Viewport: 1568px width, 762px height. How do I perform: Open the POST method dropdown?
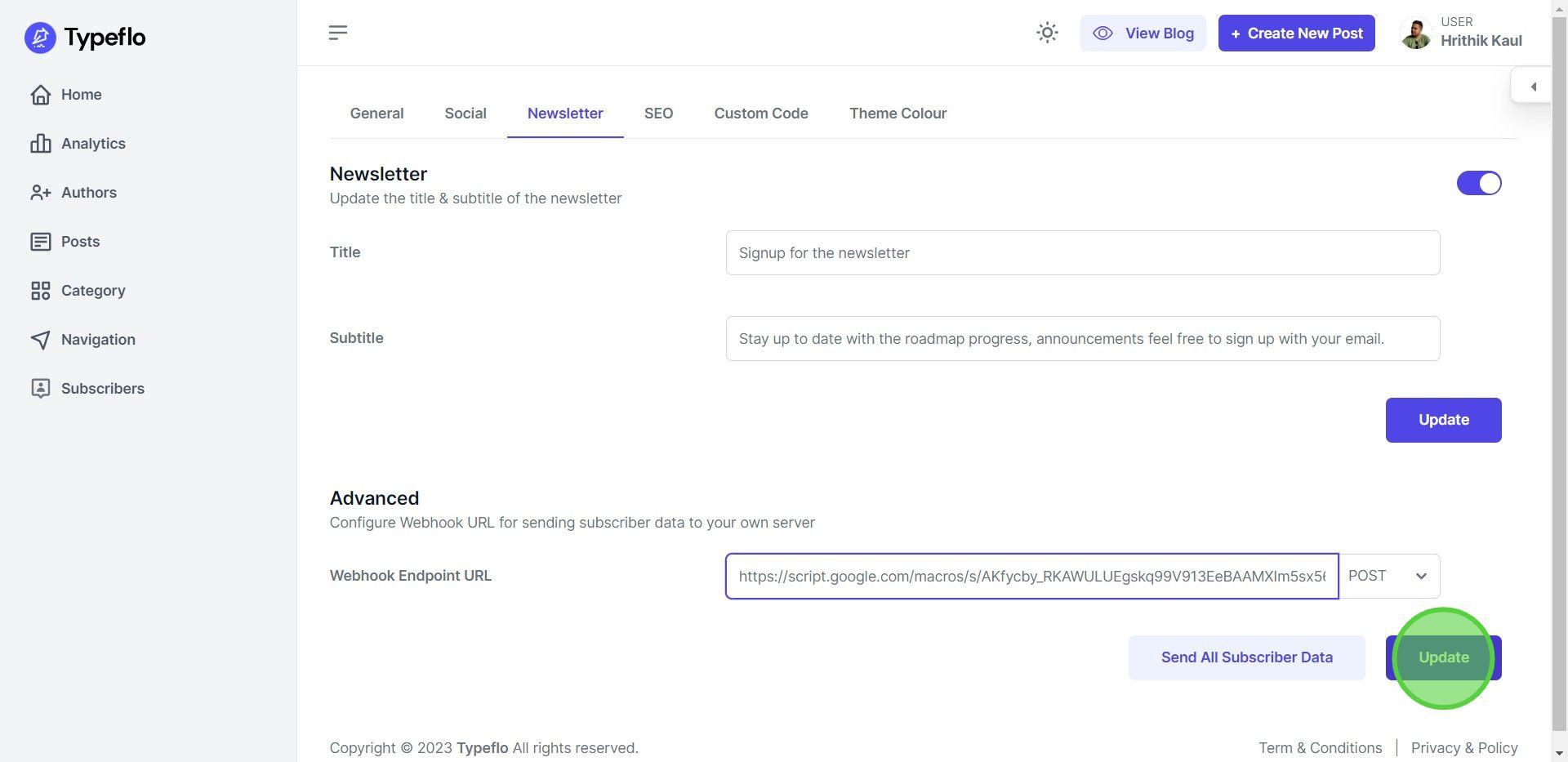tap(1388, 577)
